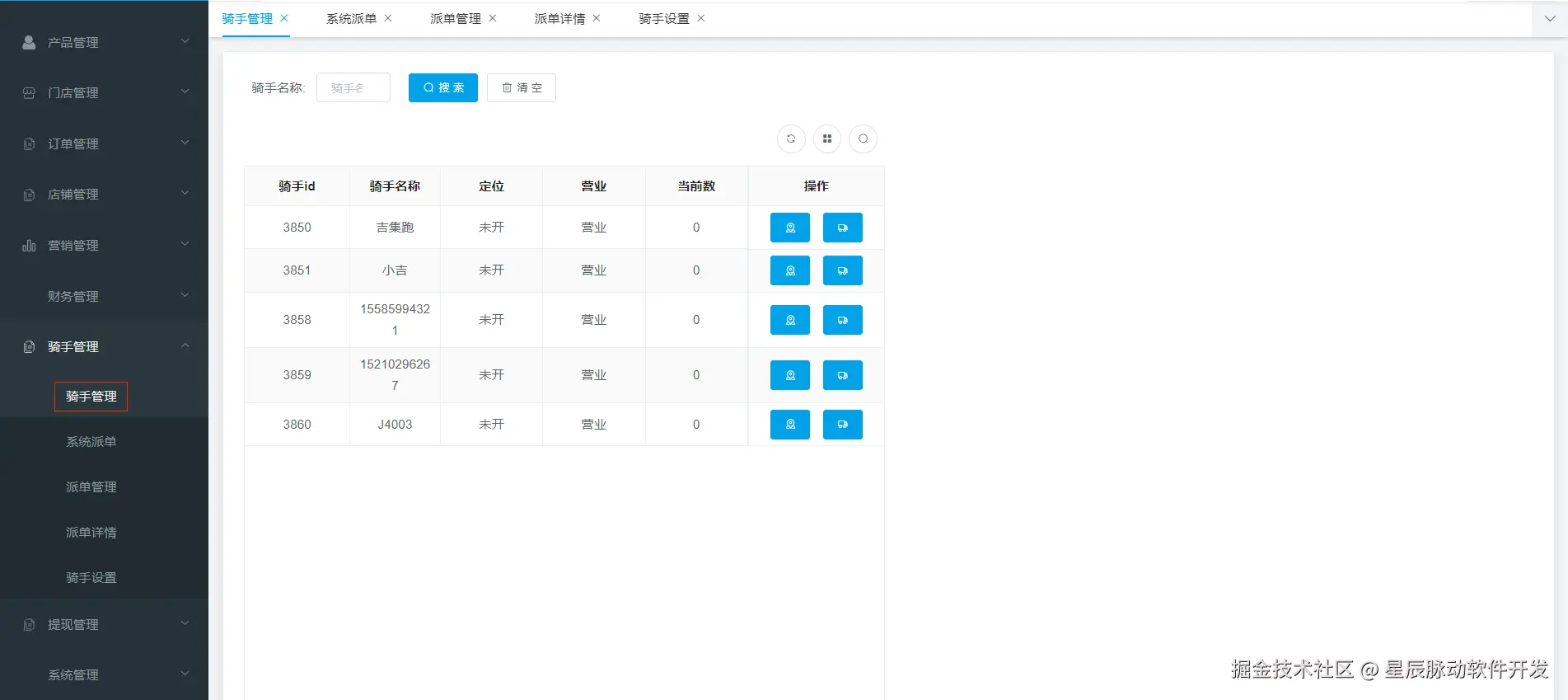Viewport: 1568px width, 700px height.
Task: Select 骑手管理 submenu item in sidebar
Action: point(91,397)
